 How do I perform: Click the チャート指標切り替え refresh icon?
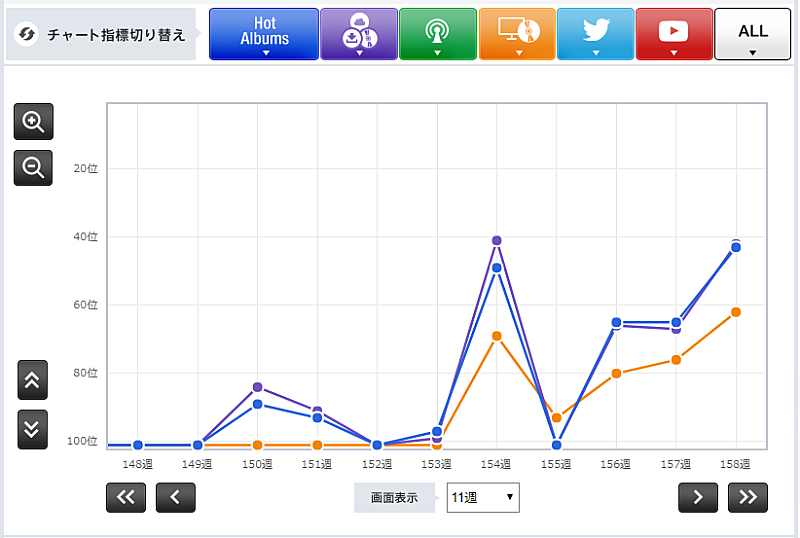(x=28, y=35)
